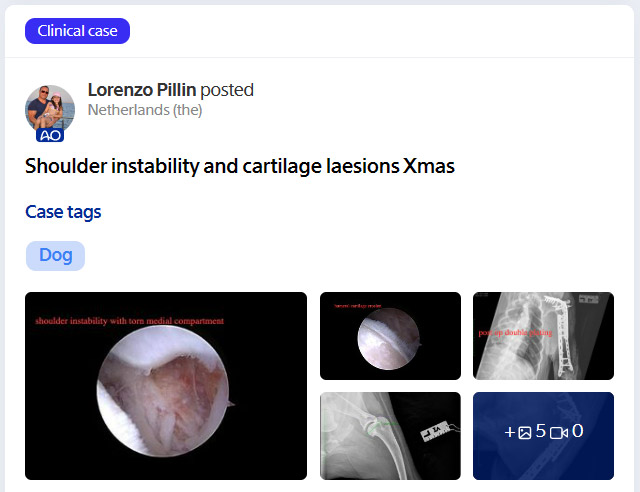Click the plus sign on more-media tile
The image size is (640, 492).
[x=510, y=432]
